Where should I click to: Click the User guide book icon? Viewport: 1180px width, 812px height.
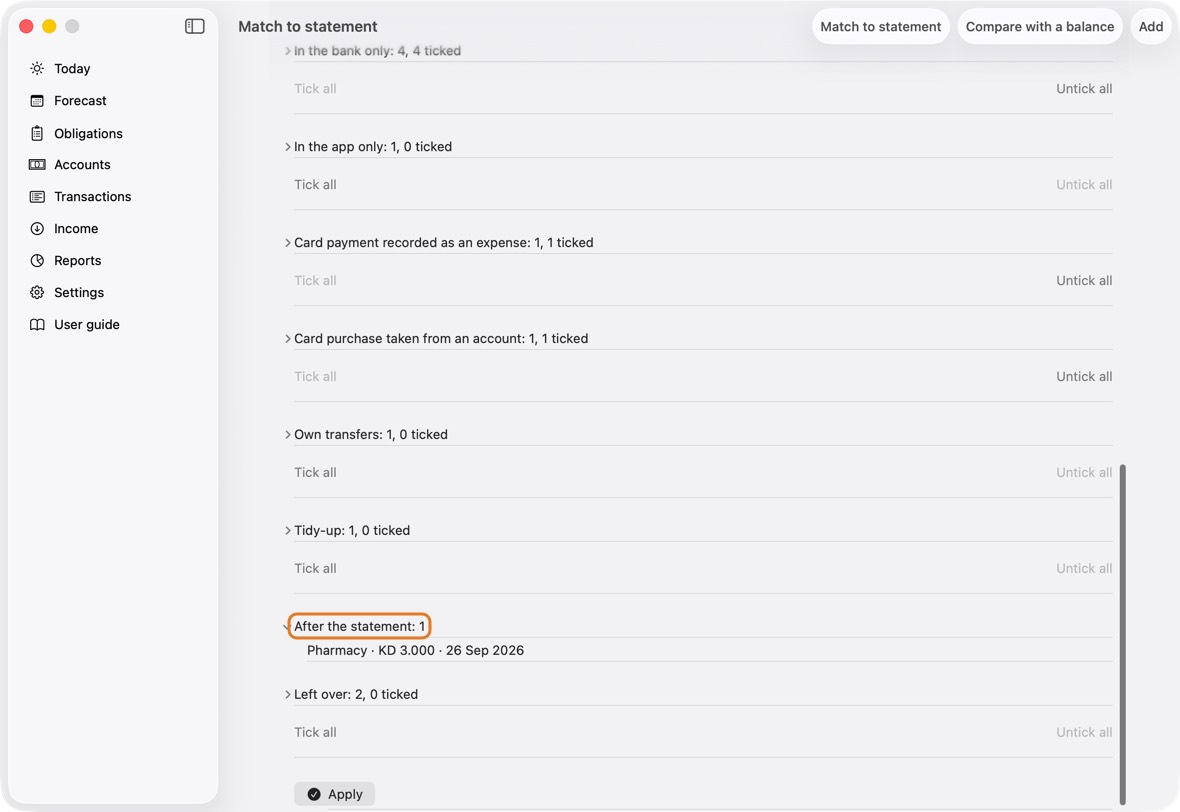tap(37, 324)
